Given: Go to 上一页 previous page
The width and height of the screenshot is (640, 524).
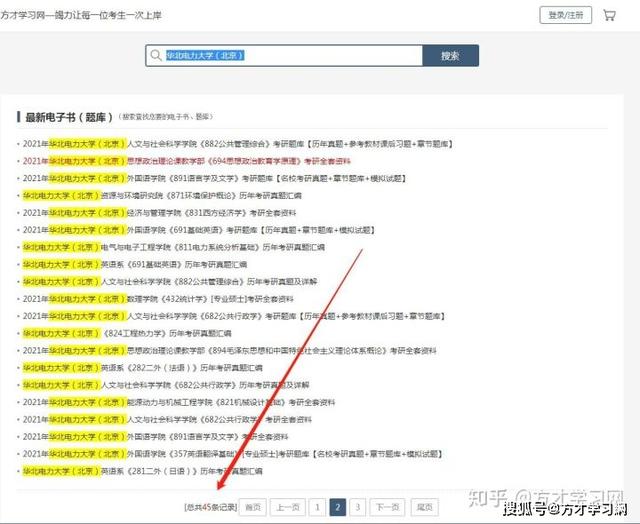Looking at the screenshot, I should tap(287, 507).
